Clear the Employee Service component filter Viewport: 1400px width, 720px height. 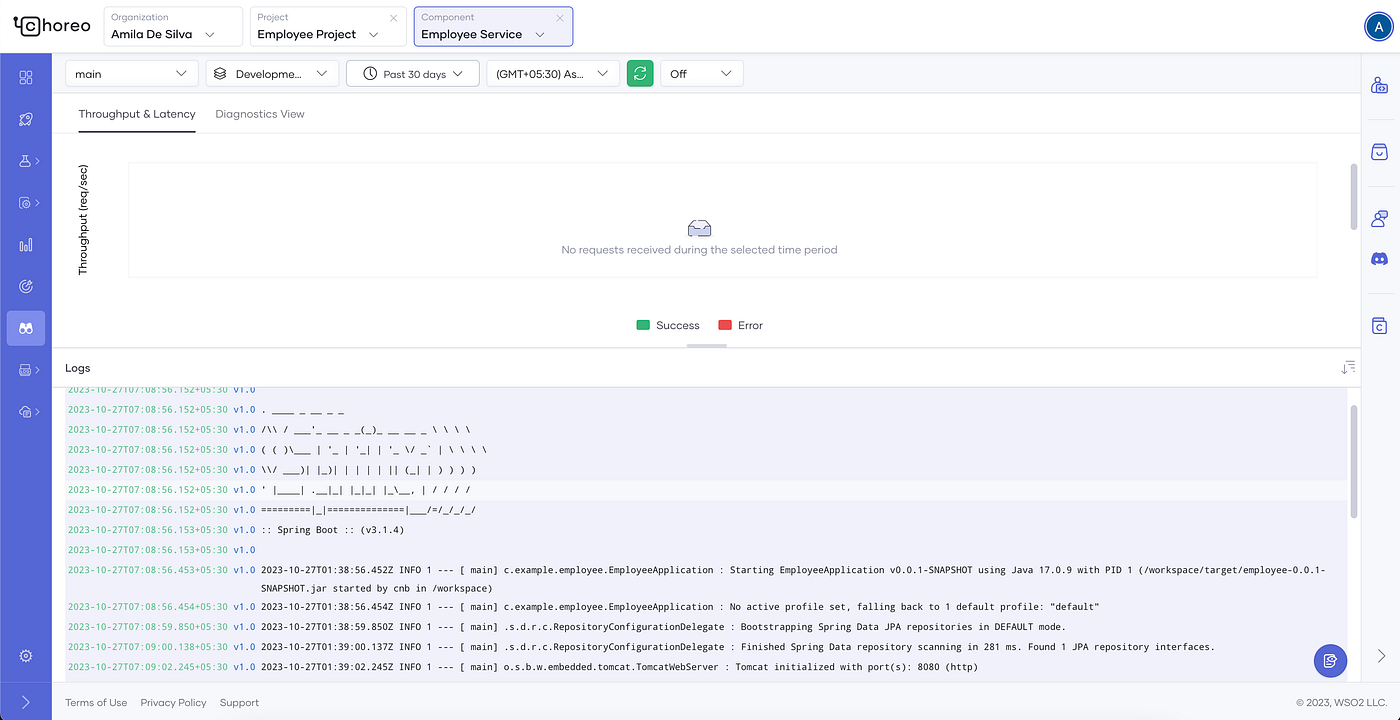pyautogui.click(x=559, y=18)
